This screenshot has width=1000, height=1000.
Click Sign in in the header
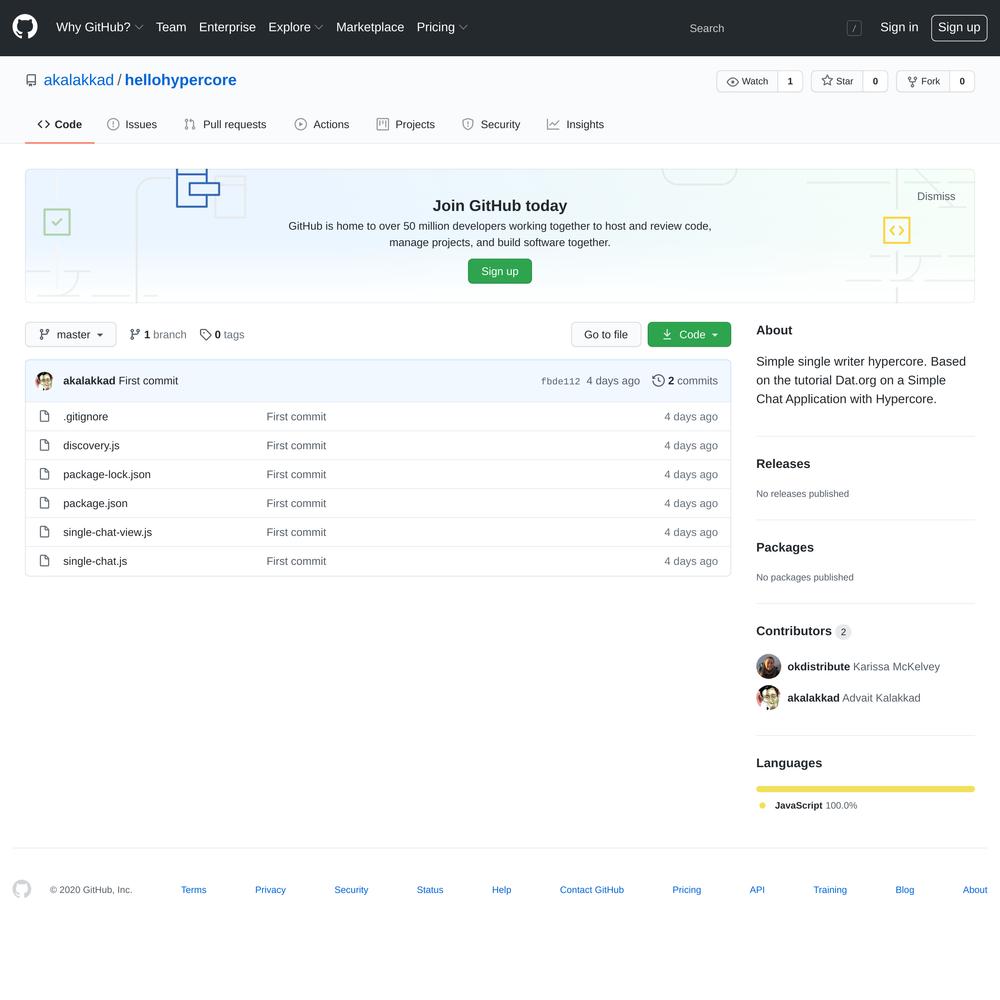[x=899, y=27]
